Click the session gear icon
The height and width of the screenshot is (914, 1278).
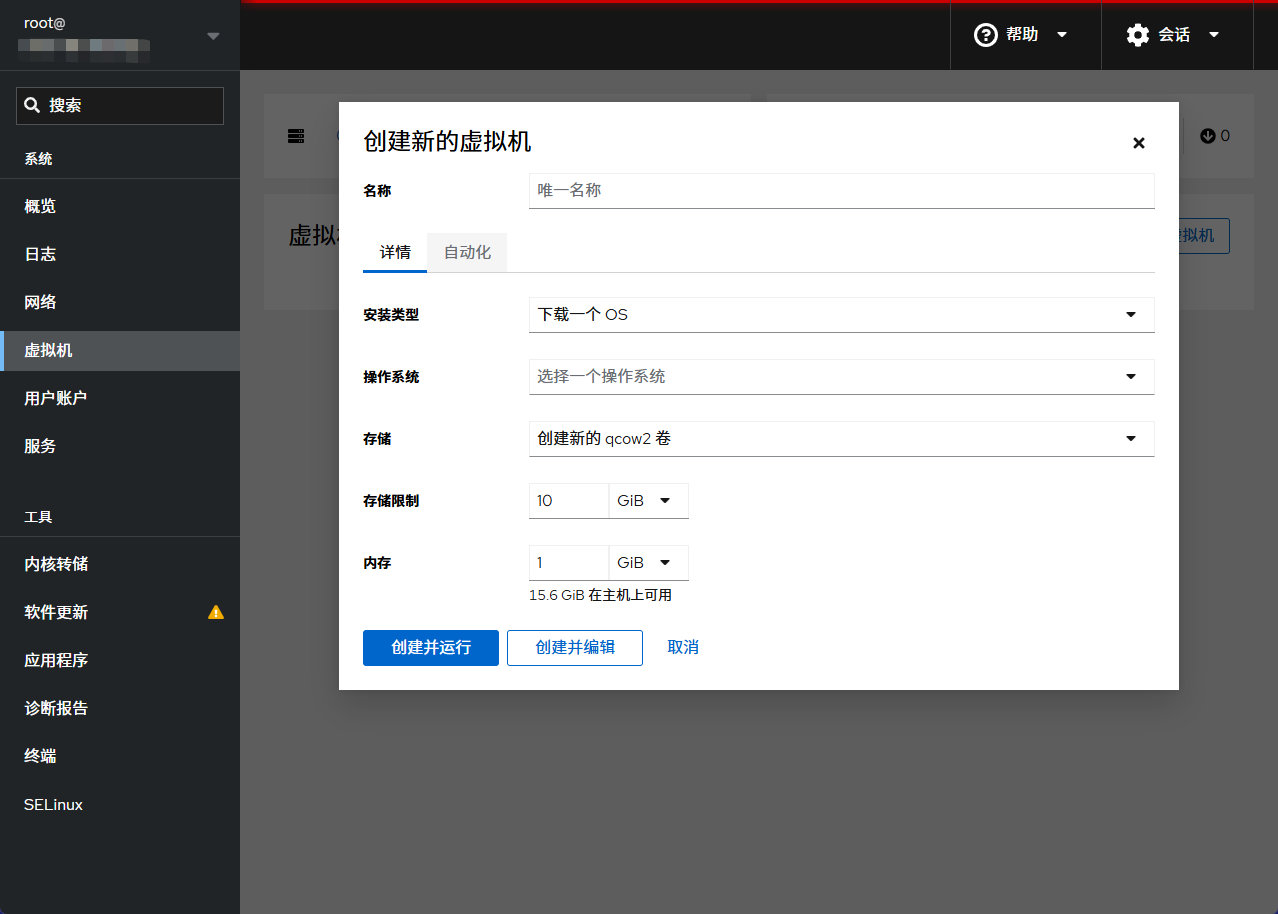coord(1137,35)
